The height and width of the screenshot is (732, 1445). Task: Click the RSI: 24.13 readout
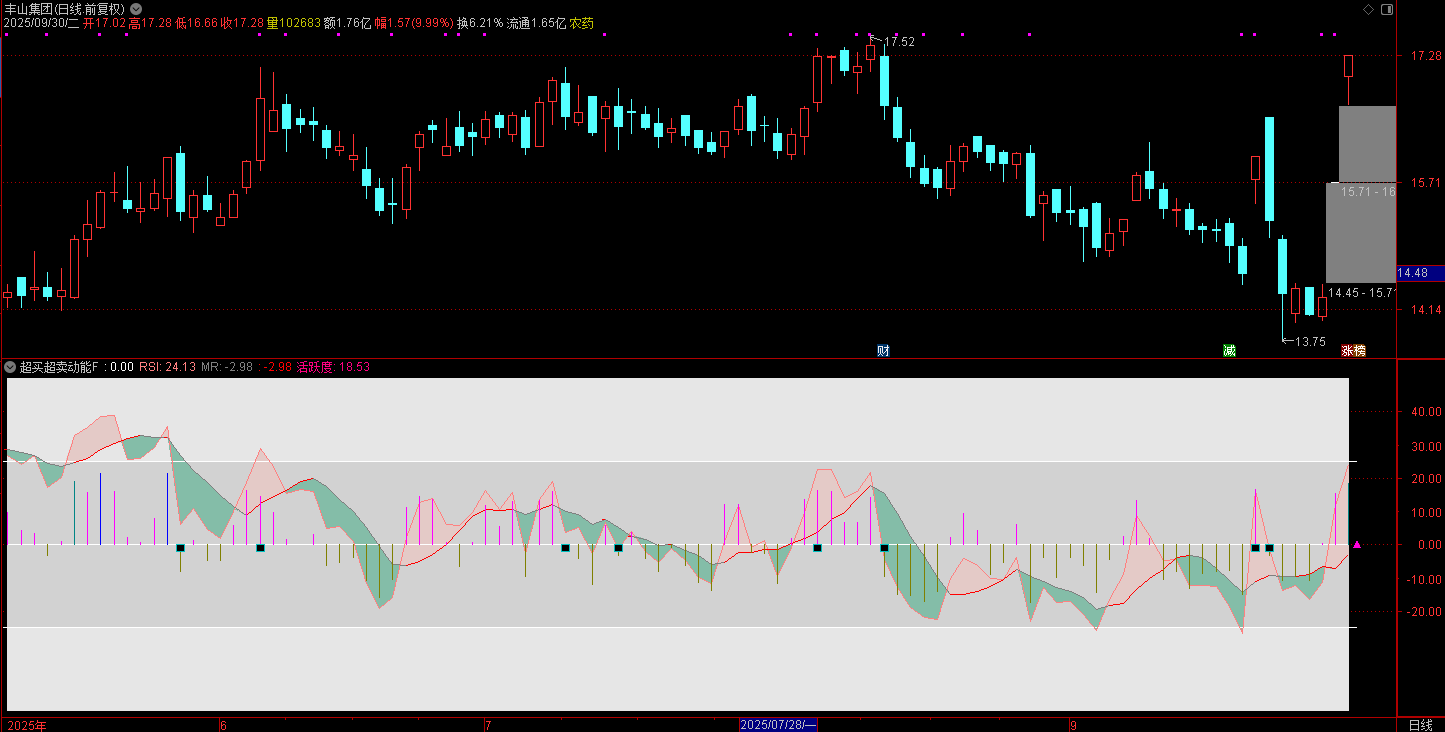click(x=167, y=367)
